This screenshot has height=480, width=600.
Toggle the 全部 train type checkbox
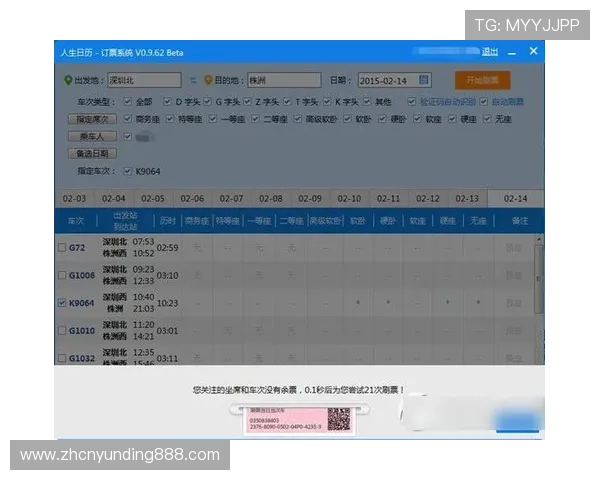point(127,101)
